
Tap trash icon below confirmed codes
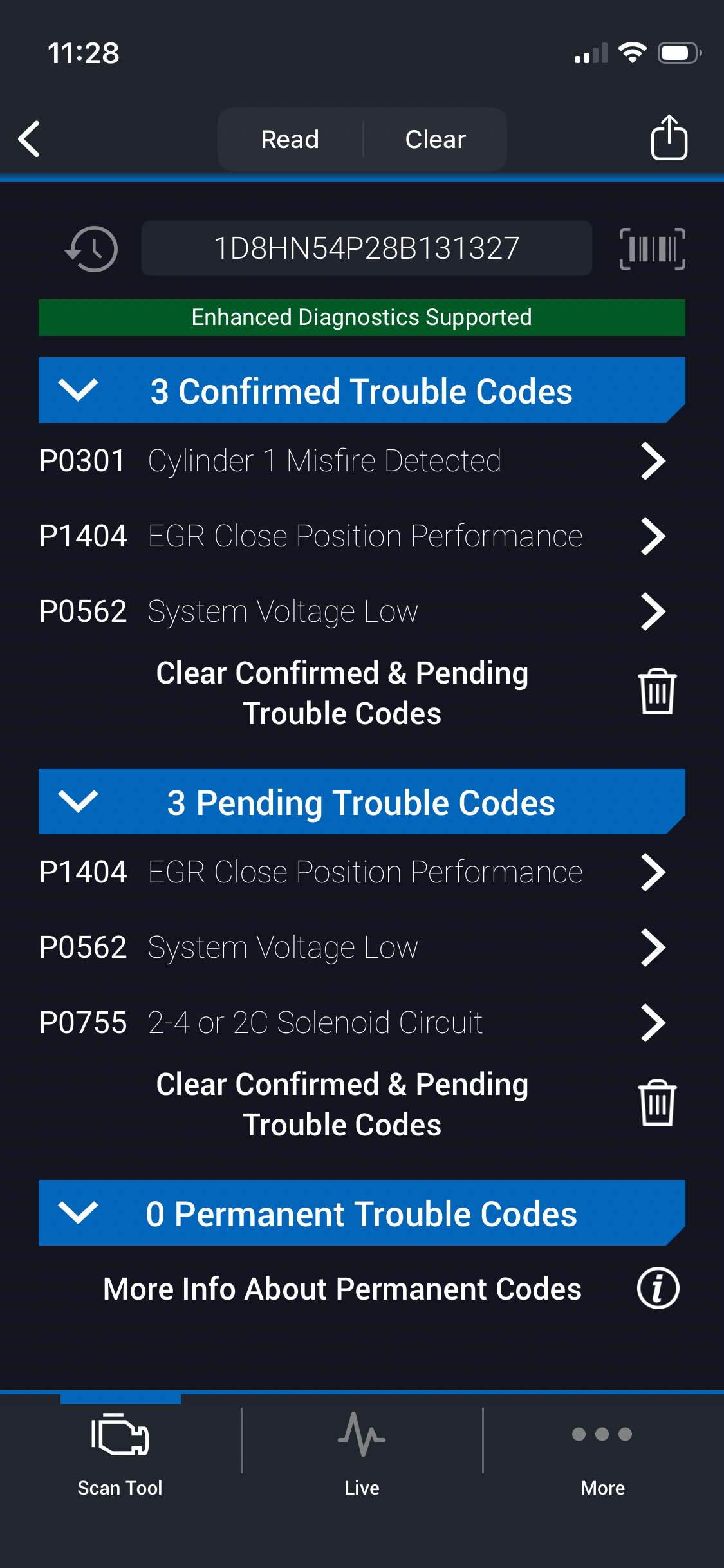tap(656, 693)
